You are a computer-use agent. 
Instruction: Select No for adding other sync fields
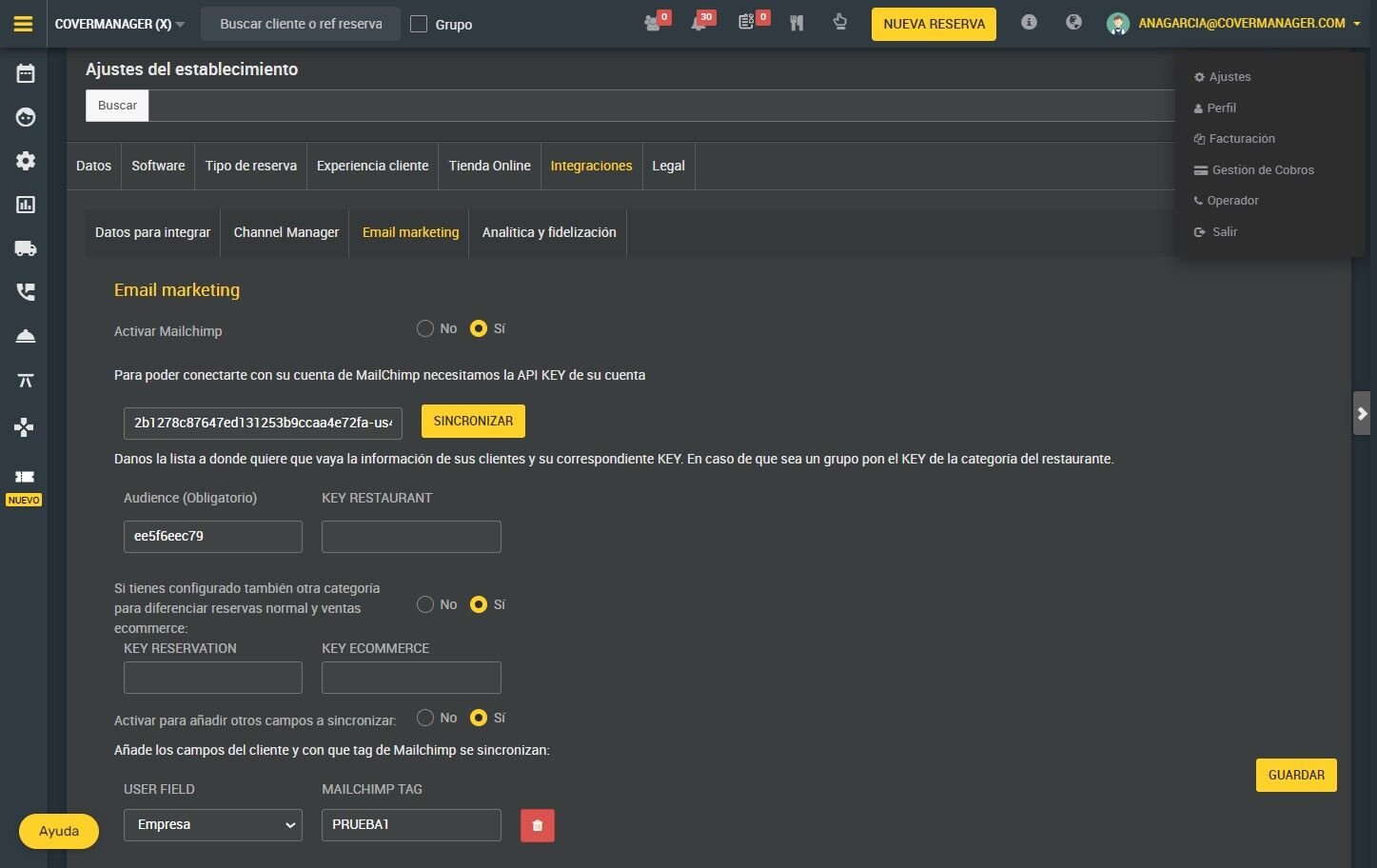click(425, 718)
